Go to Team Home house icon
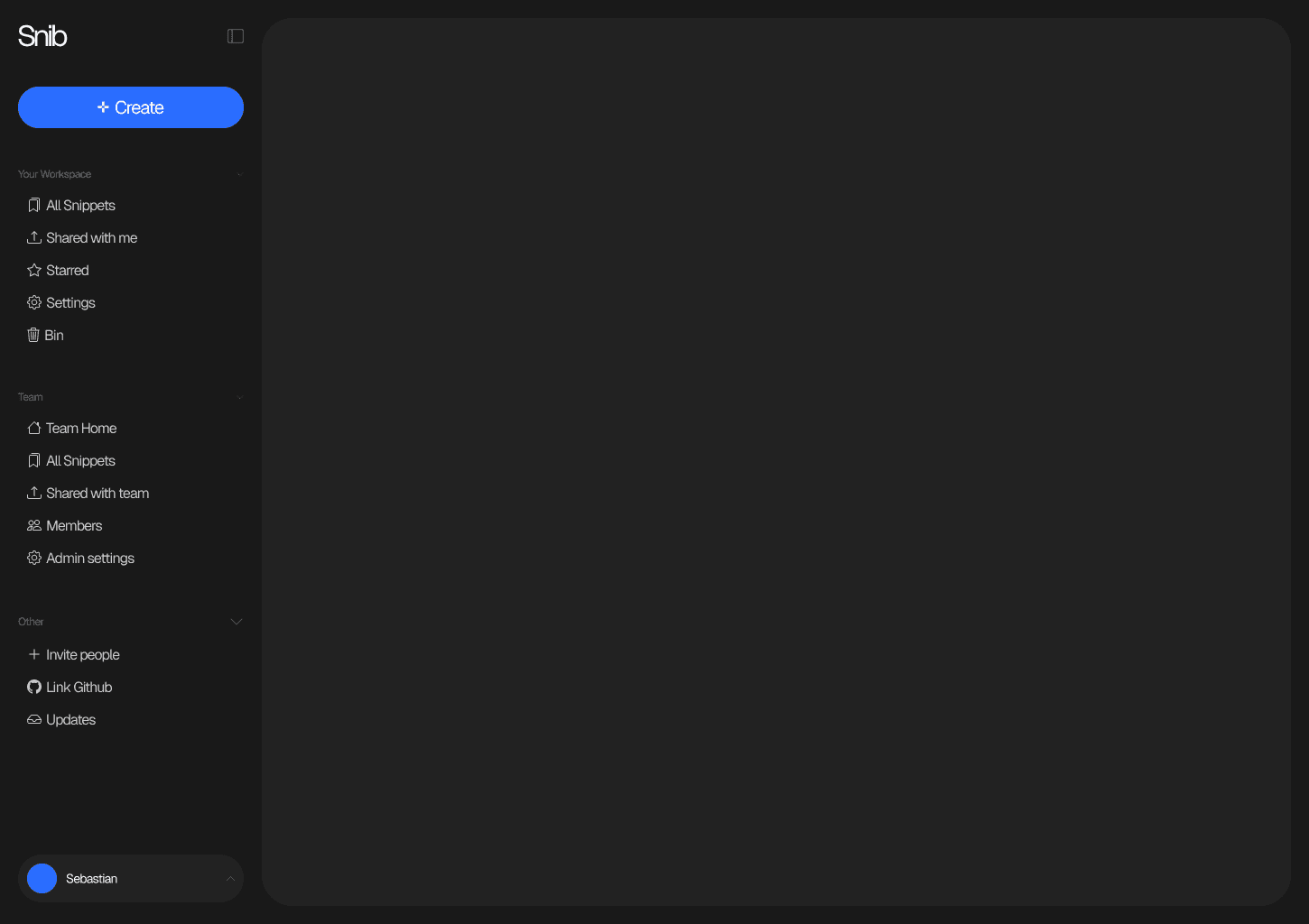 click(34, 429)
